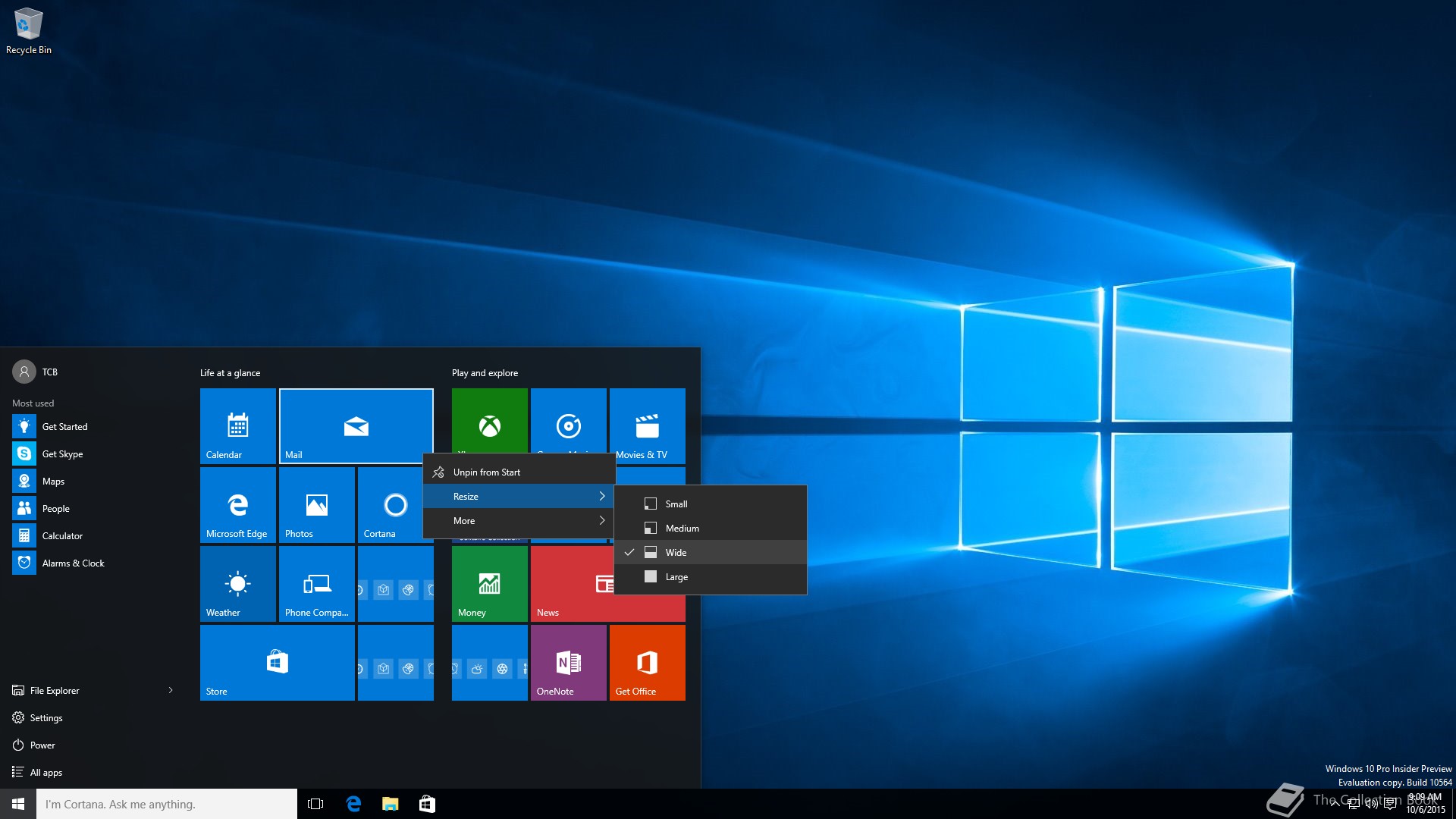Click the network icon in tray
The height and width of the screenshot is (819, 1456).
point(1353,804)
